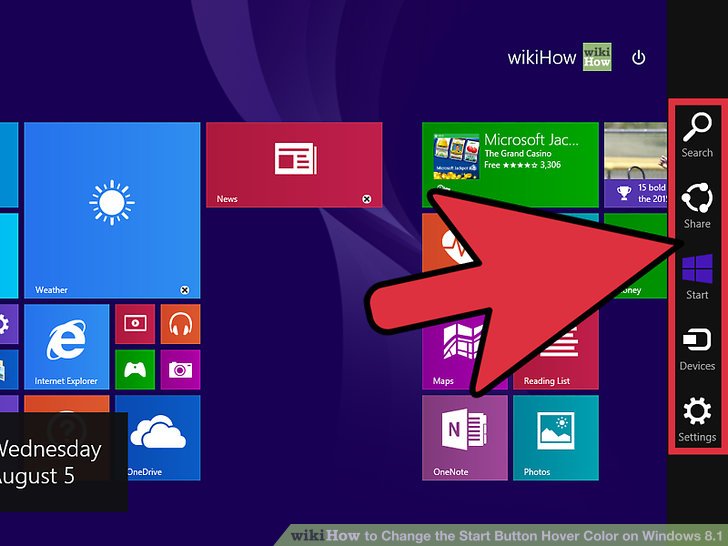The image size is (728, 546).
Task: Open the OneDrive tile
Action: coord(157,437)
